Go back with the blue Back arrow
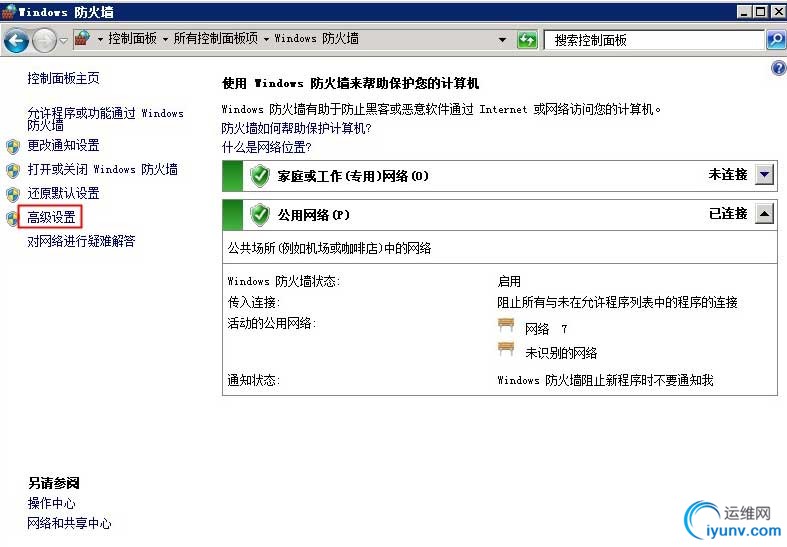The image size is (787, 547). (x=16, y=41)
